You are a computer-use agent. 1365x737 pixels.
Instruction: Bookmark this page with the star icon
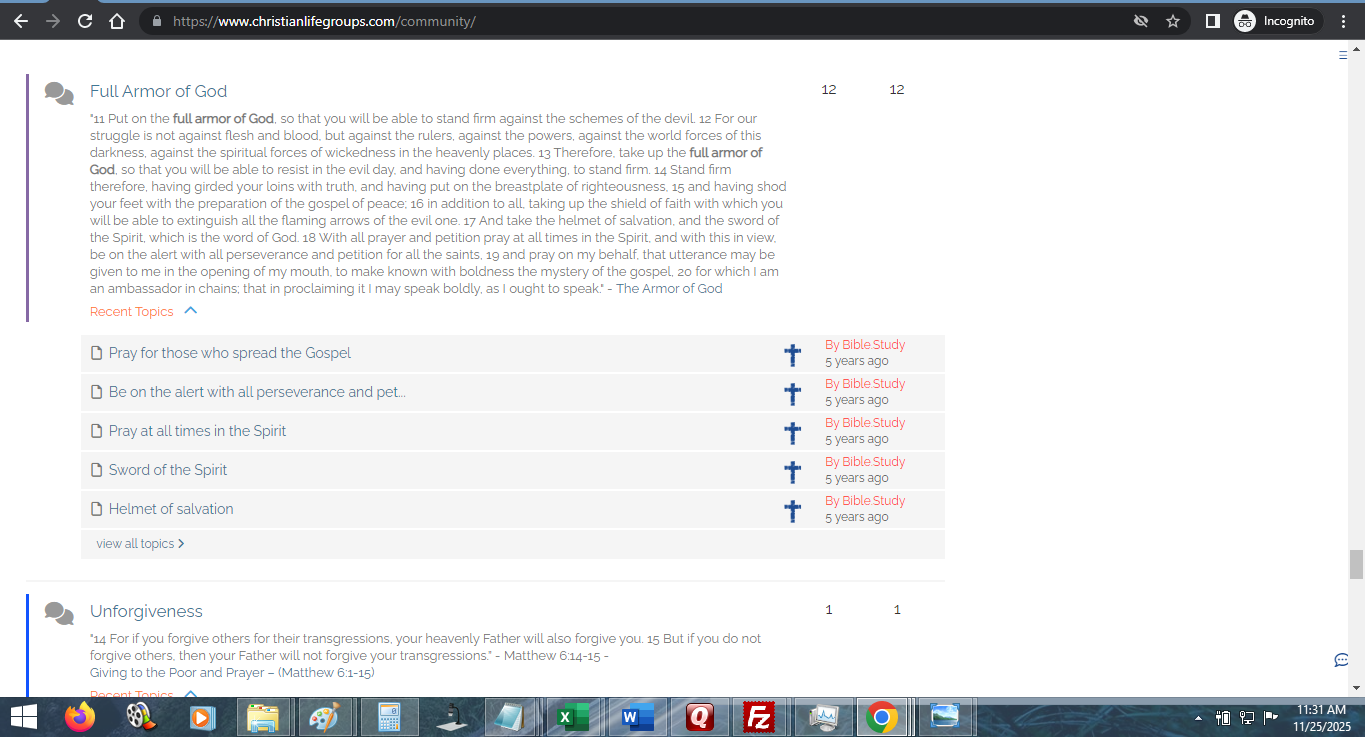coord(1173,21)
